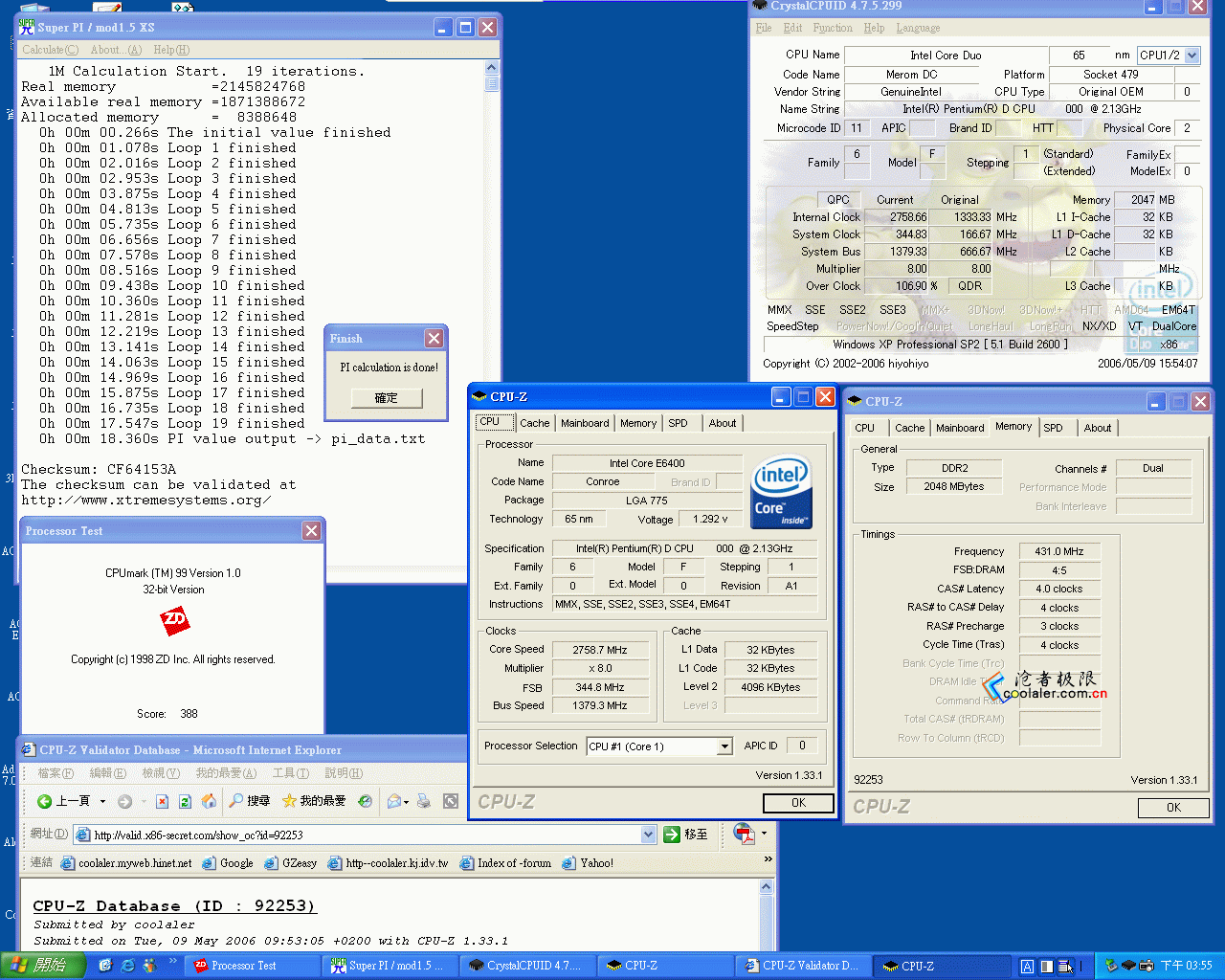This screenshot has width=1225, height=980.
Task: Click OK in the CPU-Z Memory window
Action: [1173, 808]
